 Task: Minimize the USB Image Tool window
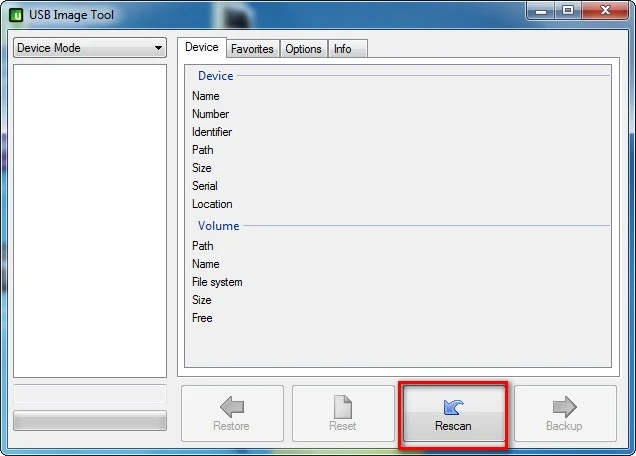[x=541, y=11]
